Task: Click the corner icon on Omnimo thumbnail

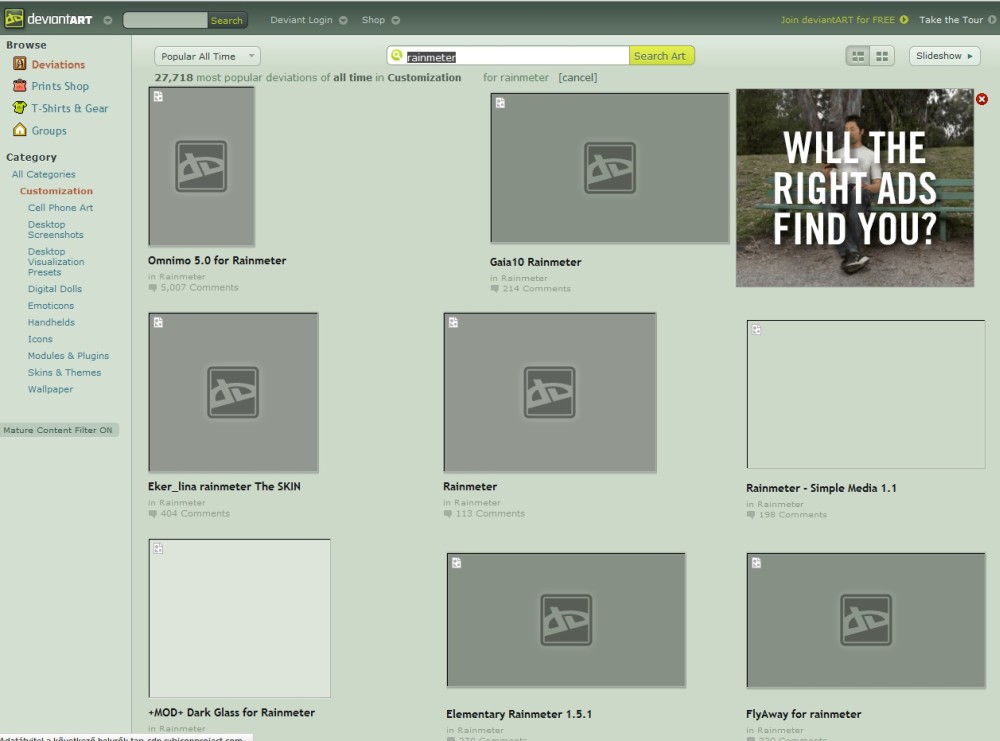Action: (x=158, y=96)
